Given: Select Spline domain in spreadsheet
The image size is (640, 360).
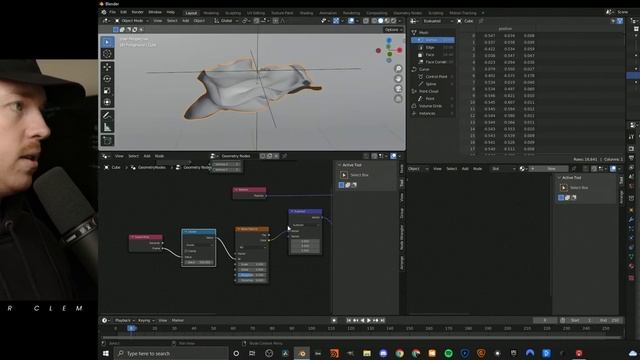Looking at the screenshot, I should tap(433, 84).
